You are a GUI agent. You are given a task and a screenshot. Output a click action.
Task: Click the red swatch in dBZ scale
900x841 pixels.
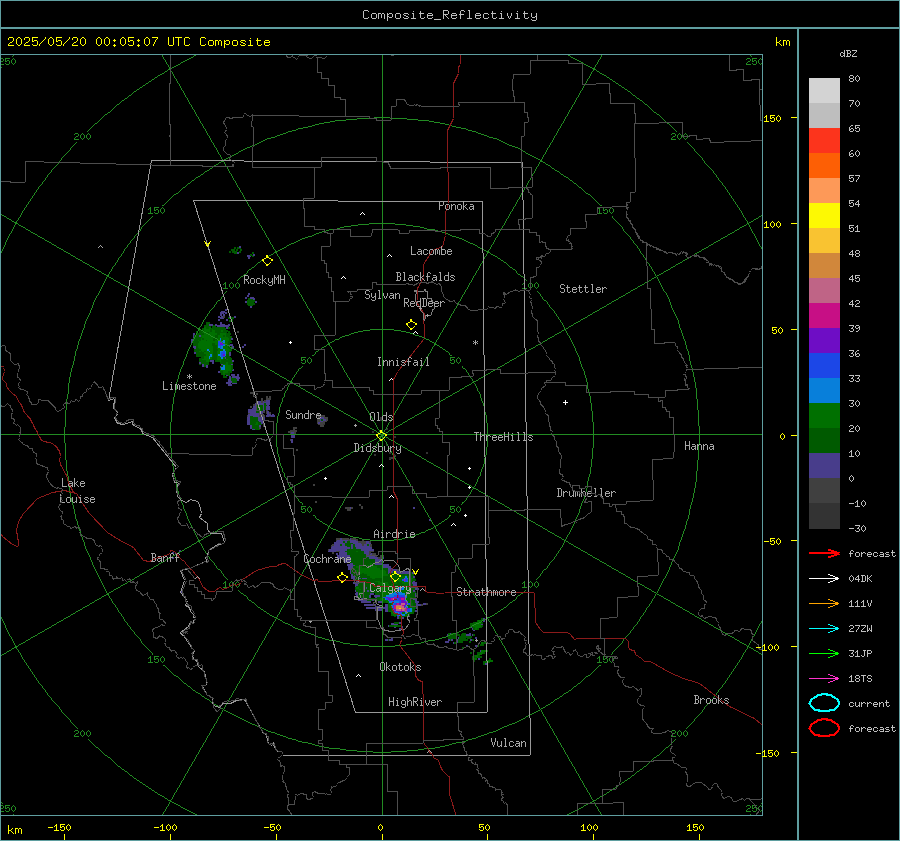[824, 141]
